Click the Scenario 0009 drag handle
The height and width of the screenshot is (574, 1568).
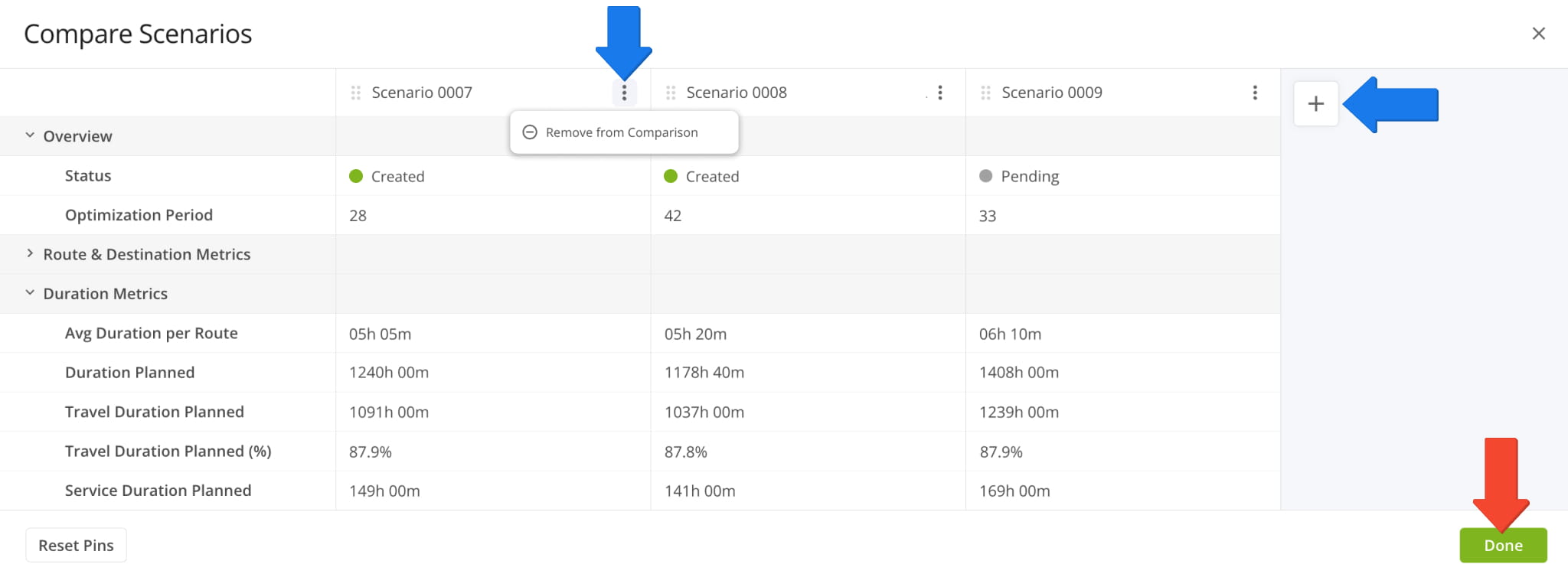985,93
